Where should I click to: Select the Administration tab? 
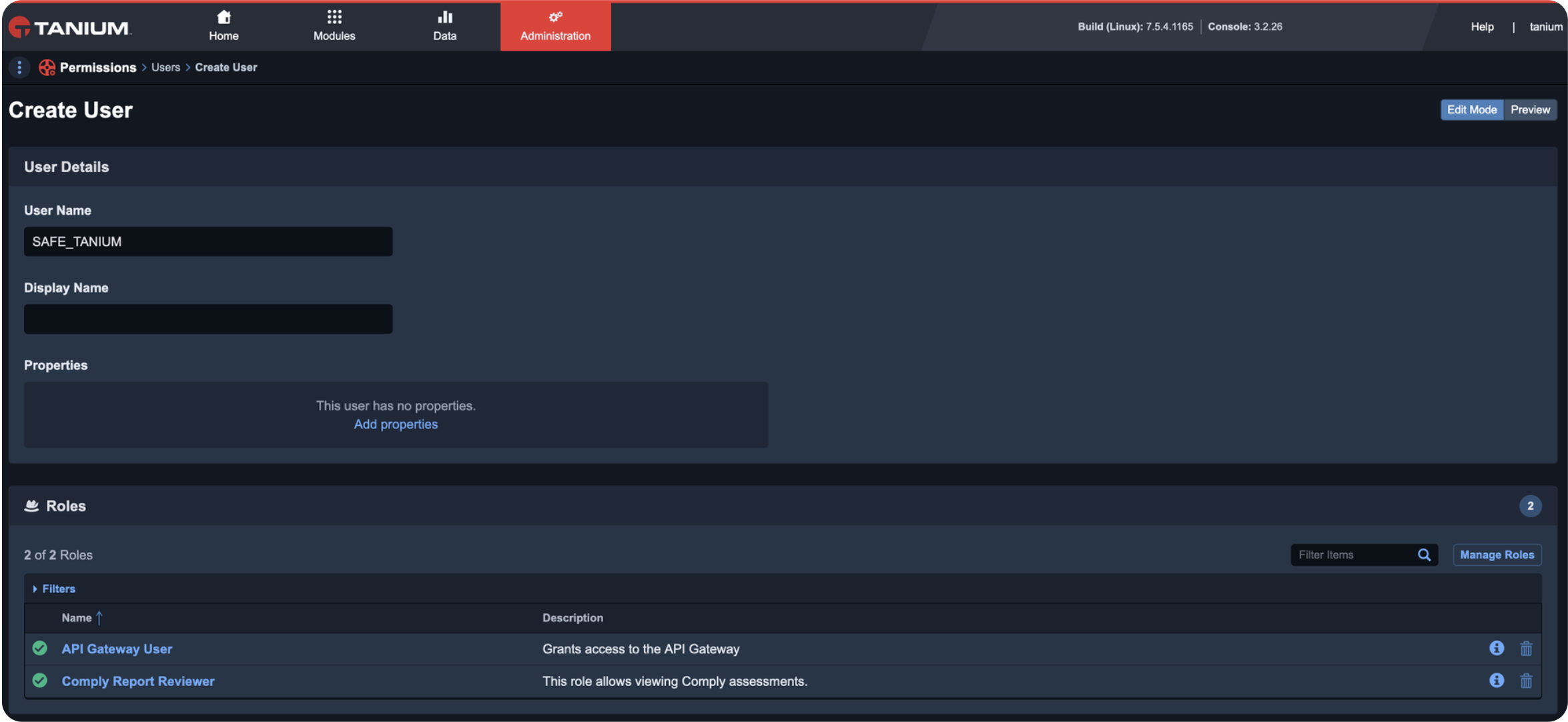pos(556,26)
